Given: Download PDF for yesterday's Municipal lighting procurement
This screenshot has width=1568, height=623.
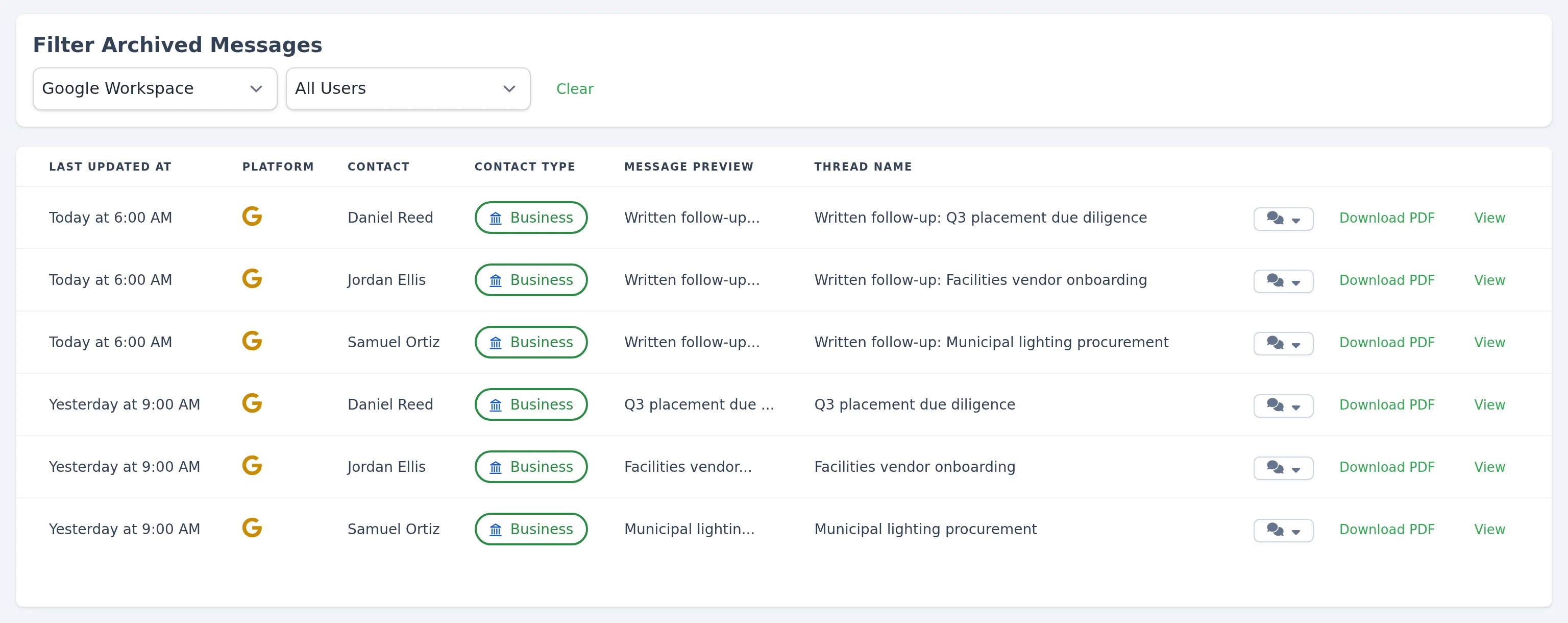Looking at the screenshot, I should tap(1387, 529).
